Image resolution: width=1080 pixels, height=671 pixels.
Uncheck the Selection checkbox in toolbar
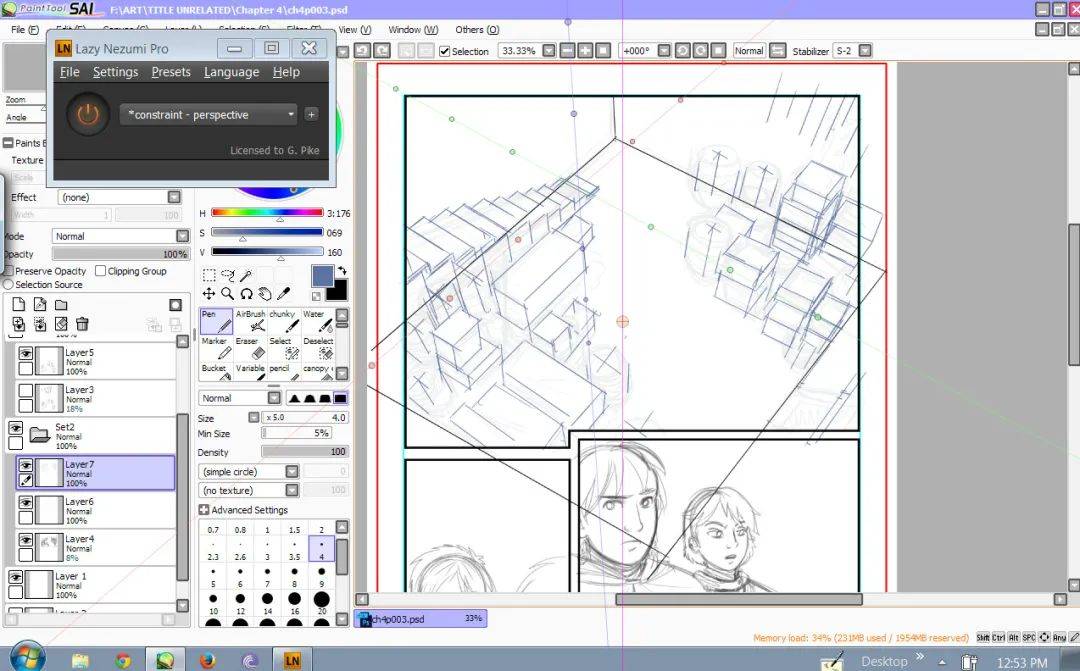click(x=445, y=51)
